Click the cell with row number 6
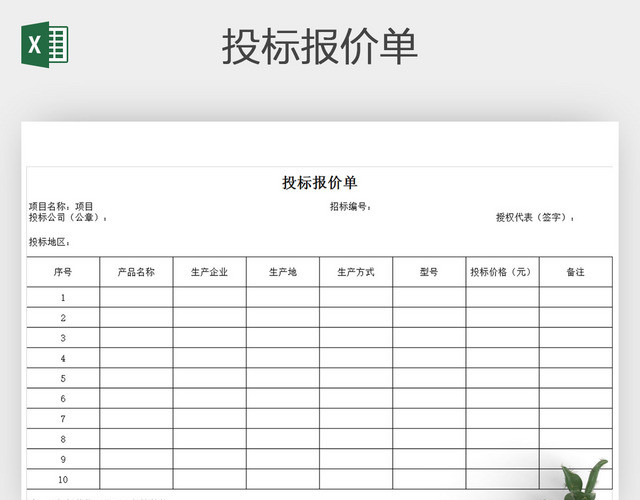Screen dimensions: 640x500 click(63, 398)
